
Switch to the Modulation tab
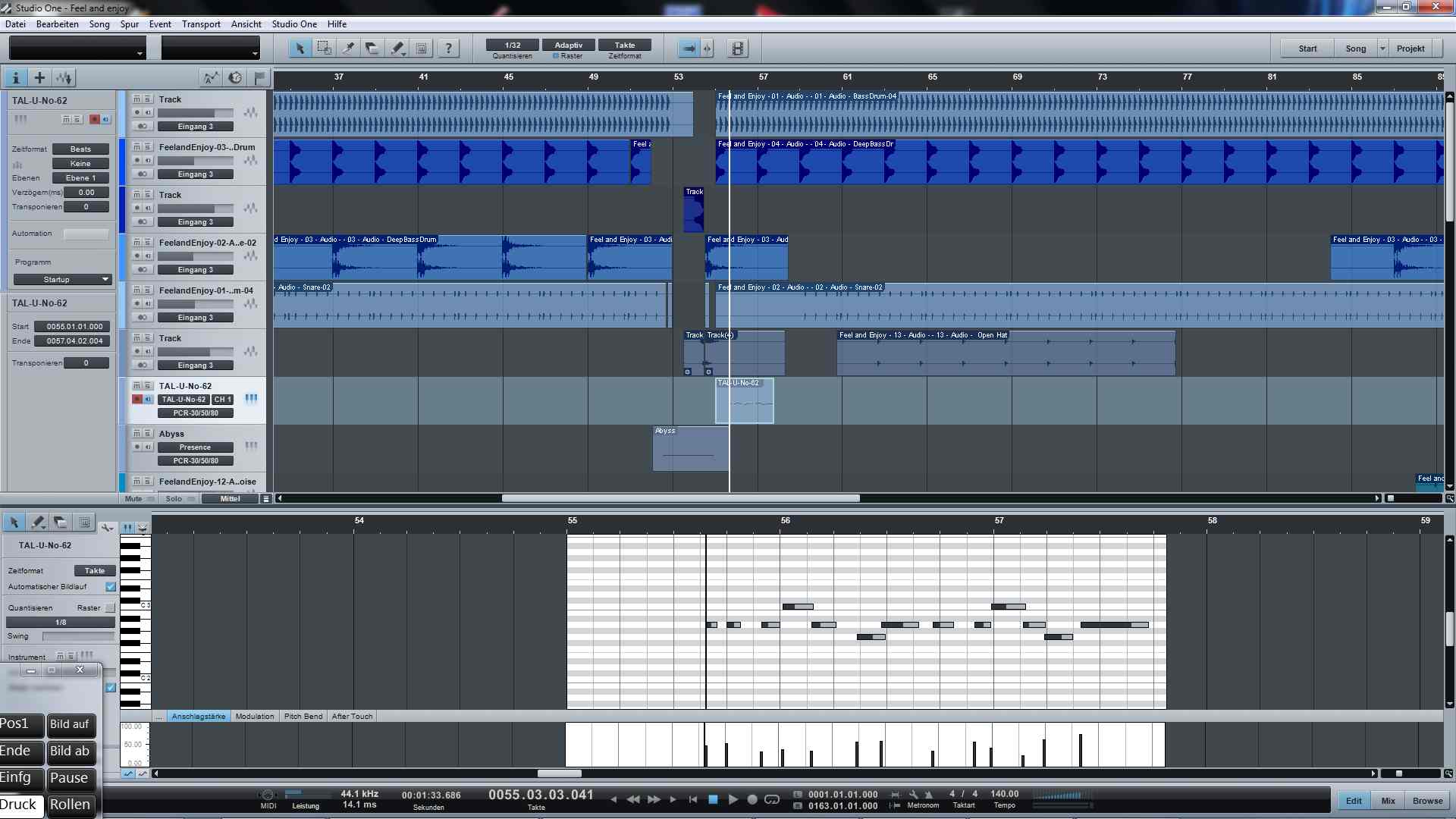pos(255,717)
